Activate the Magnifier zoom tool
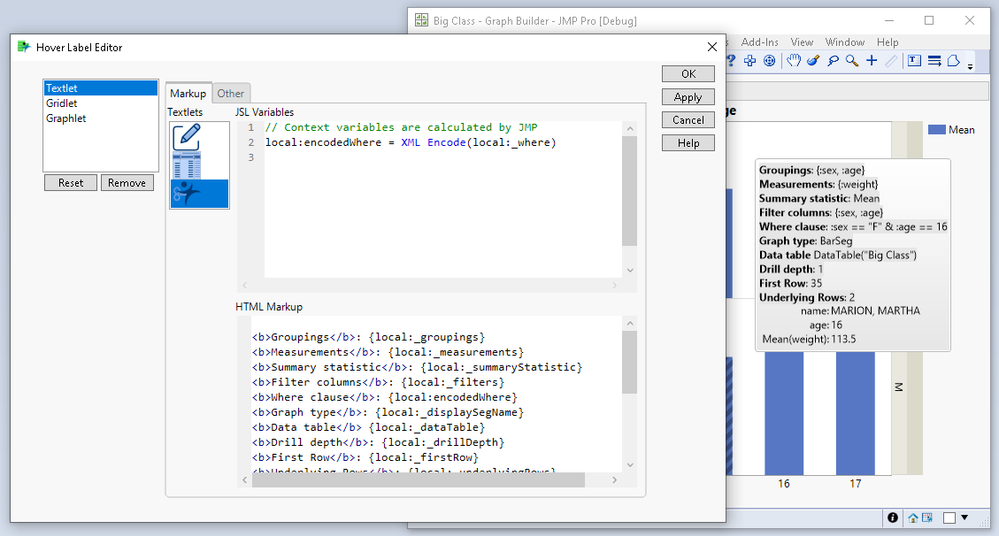999x536 pixels. (x=851, y=62)
